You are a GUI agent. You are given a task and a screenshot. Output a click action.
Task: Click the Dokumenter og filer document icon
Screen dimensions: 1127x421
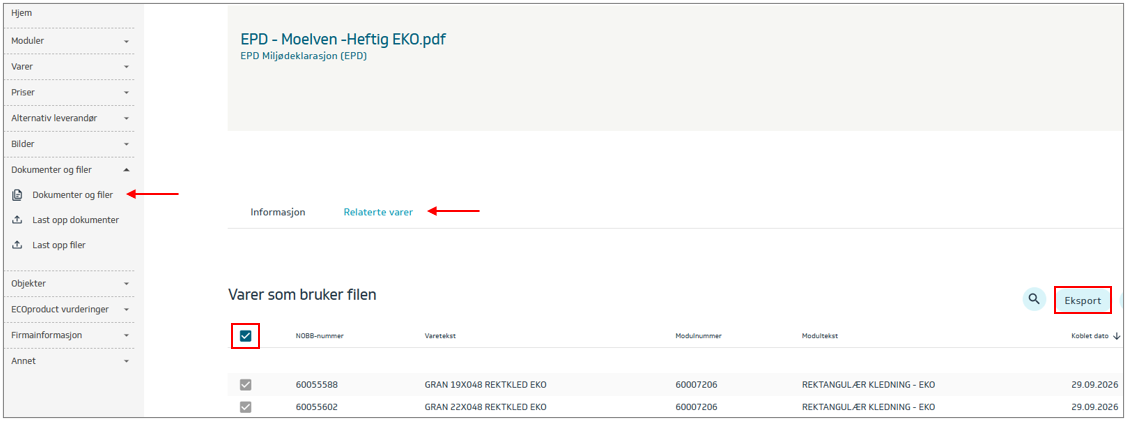click(x=17, y=195)
